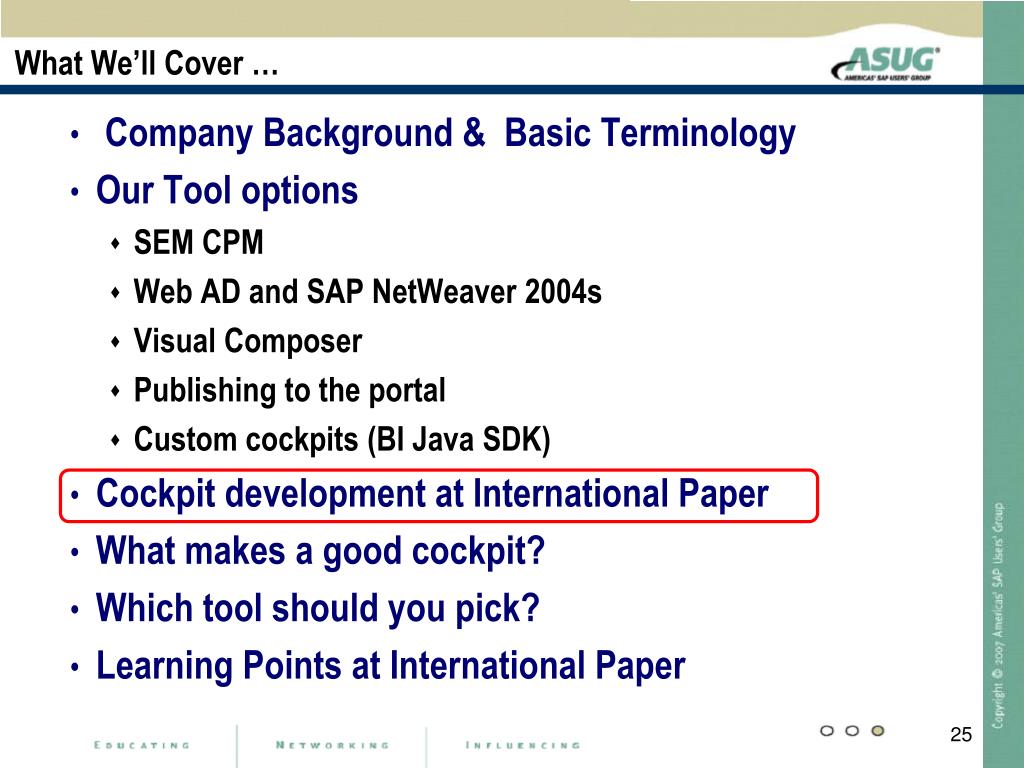Click "Networking" in the footer

tap(332, 745)
